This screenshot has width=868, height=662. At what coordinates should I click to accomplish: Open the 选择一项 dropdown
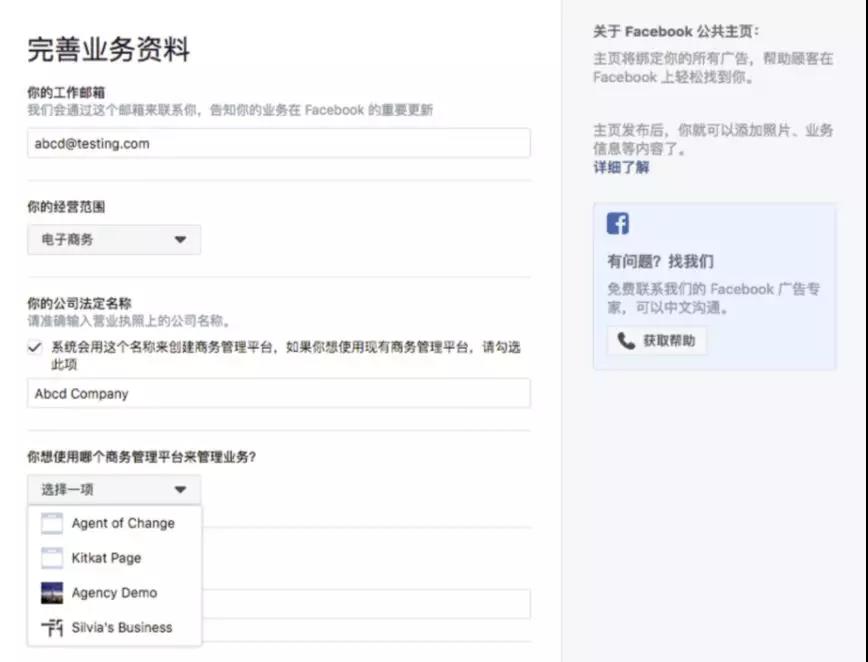point(114,489)
